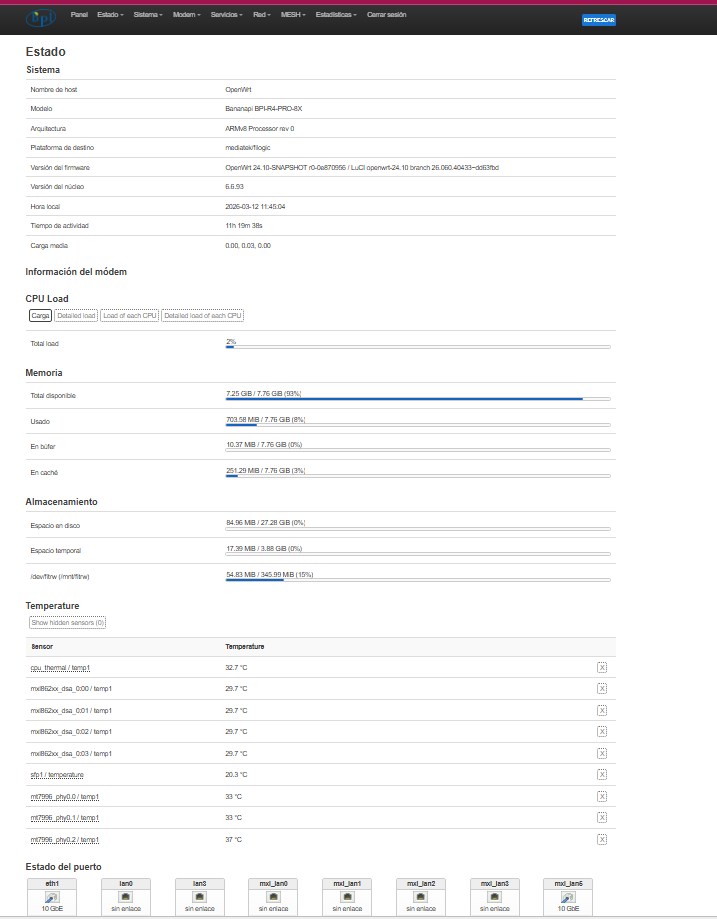Viewport: 717px width, 919px height.
Task: Select the Load of each CPU view
Action: (130, 316)
